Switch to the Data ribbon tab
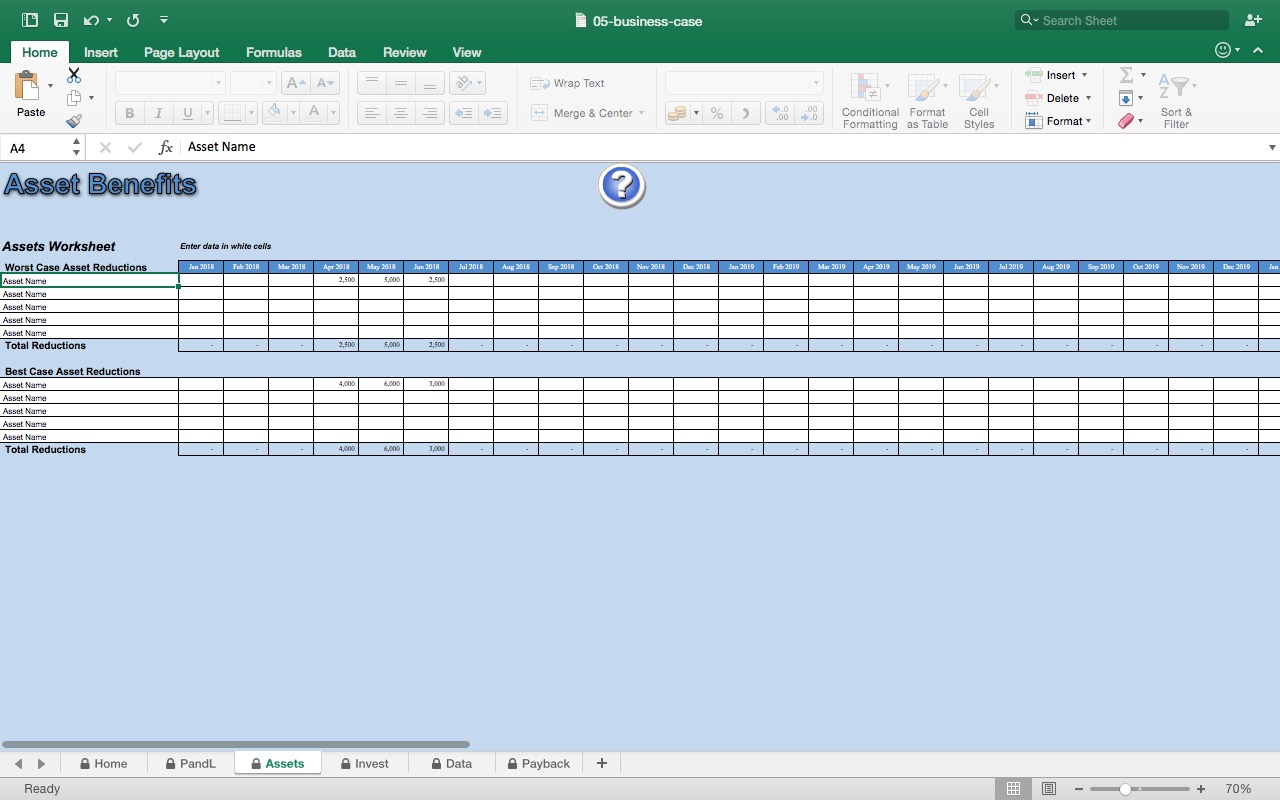 (x=342, y=52)
